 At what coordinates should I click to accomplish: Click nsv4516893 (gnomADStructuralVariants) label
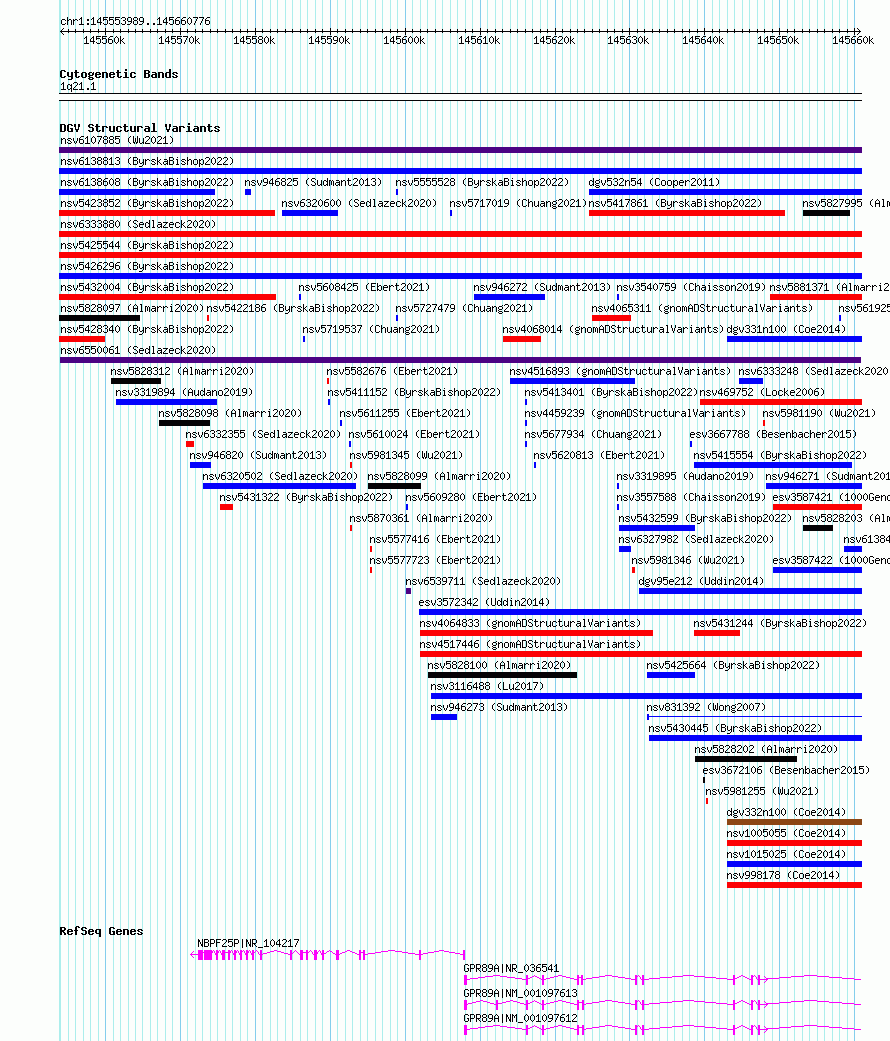pyautogui.click(x=620, y=371)
